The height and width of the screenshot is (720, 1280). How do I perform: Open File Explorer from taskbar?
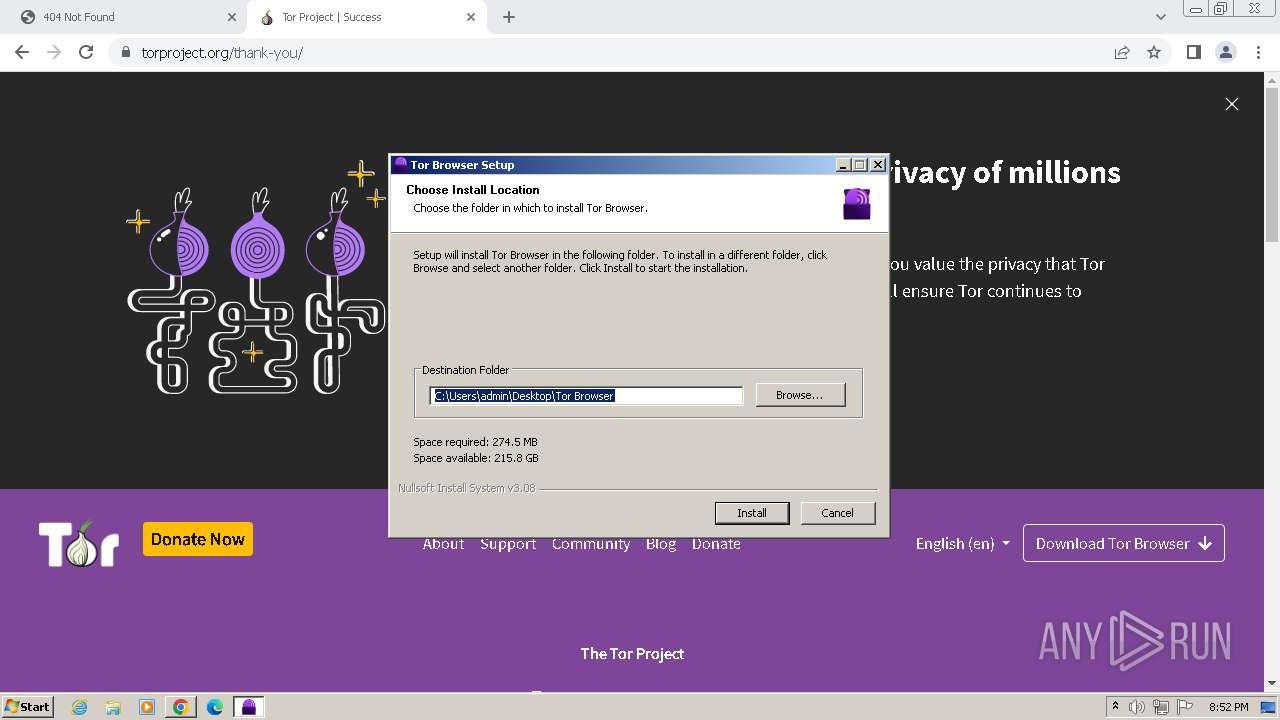[x=113, y=707]
